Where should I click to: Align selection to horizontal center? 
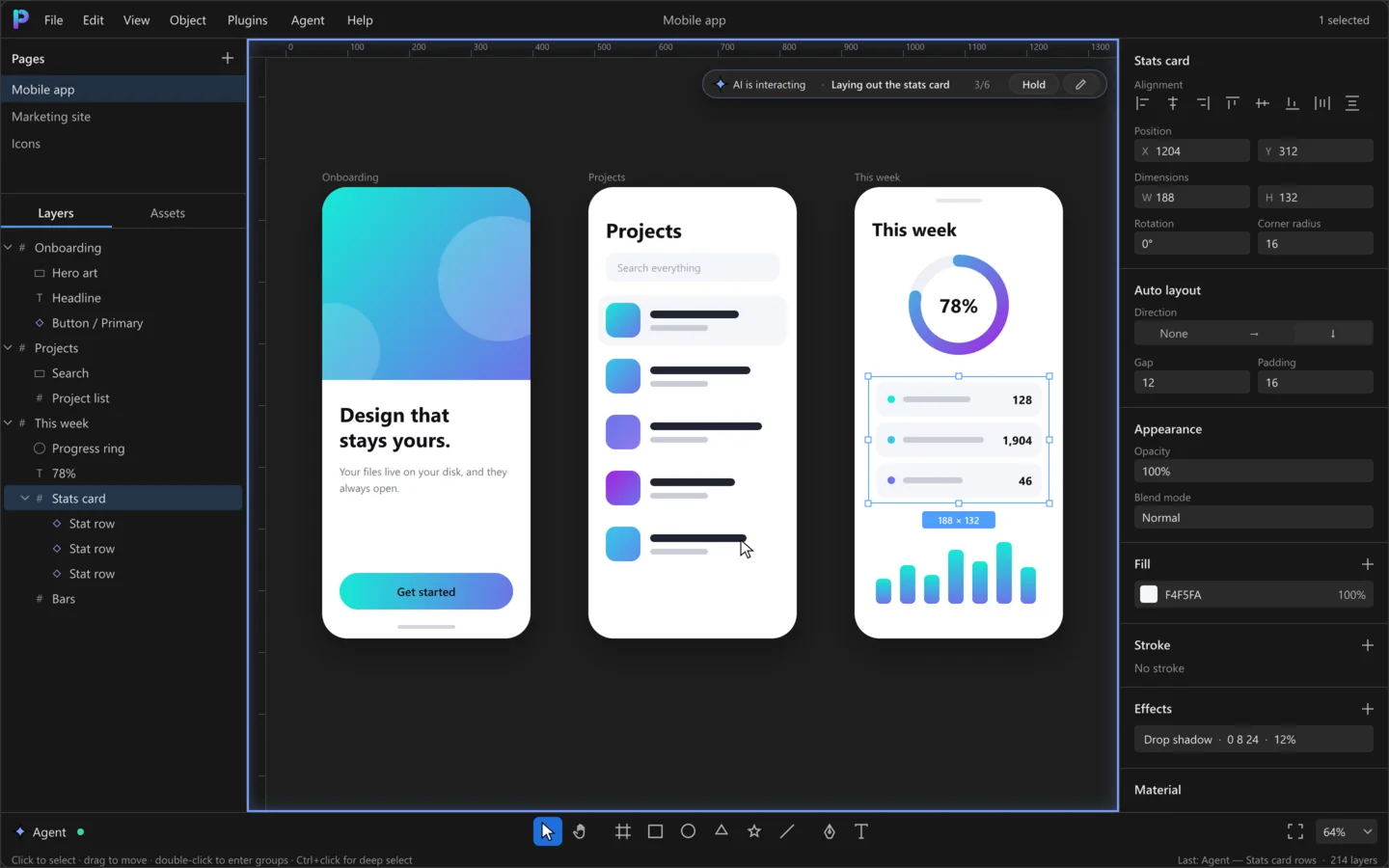[x=1173, y=103]
